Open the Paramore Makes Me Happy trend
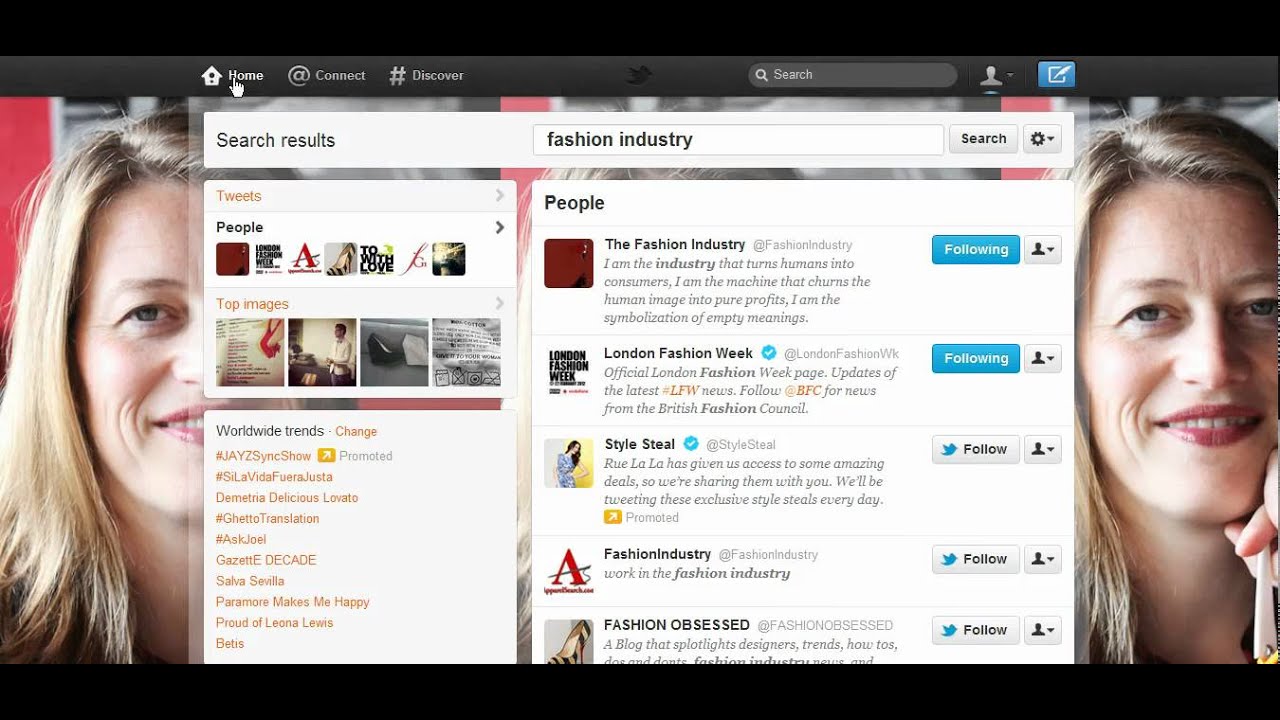 tap(293, 602)
